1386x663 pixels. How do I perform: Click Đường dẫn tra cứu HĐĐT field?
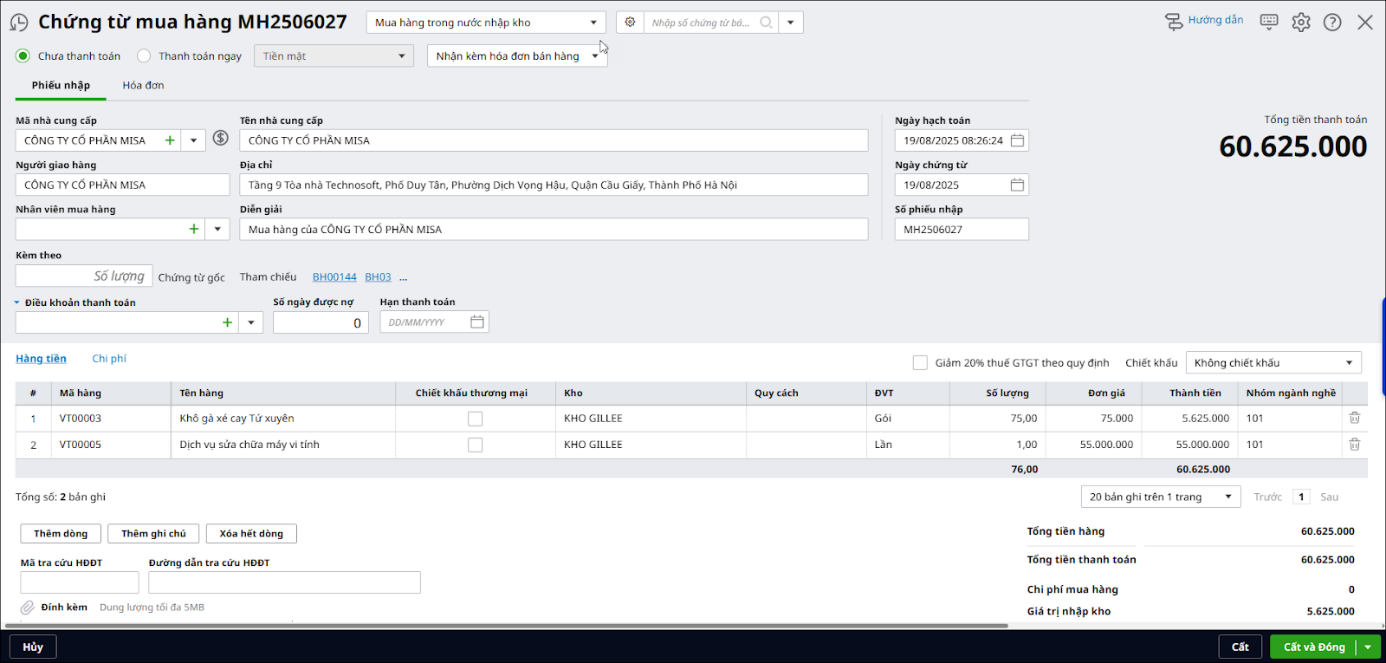coord(284,582)
